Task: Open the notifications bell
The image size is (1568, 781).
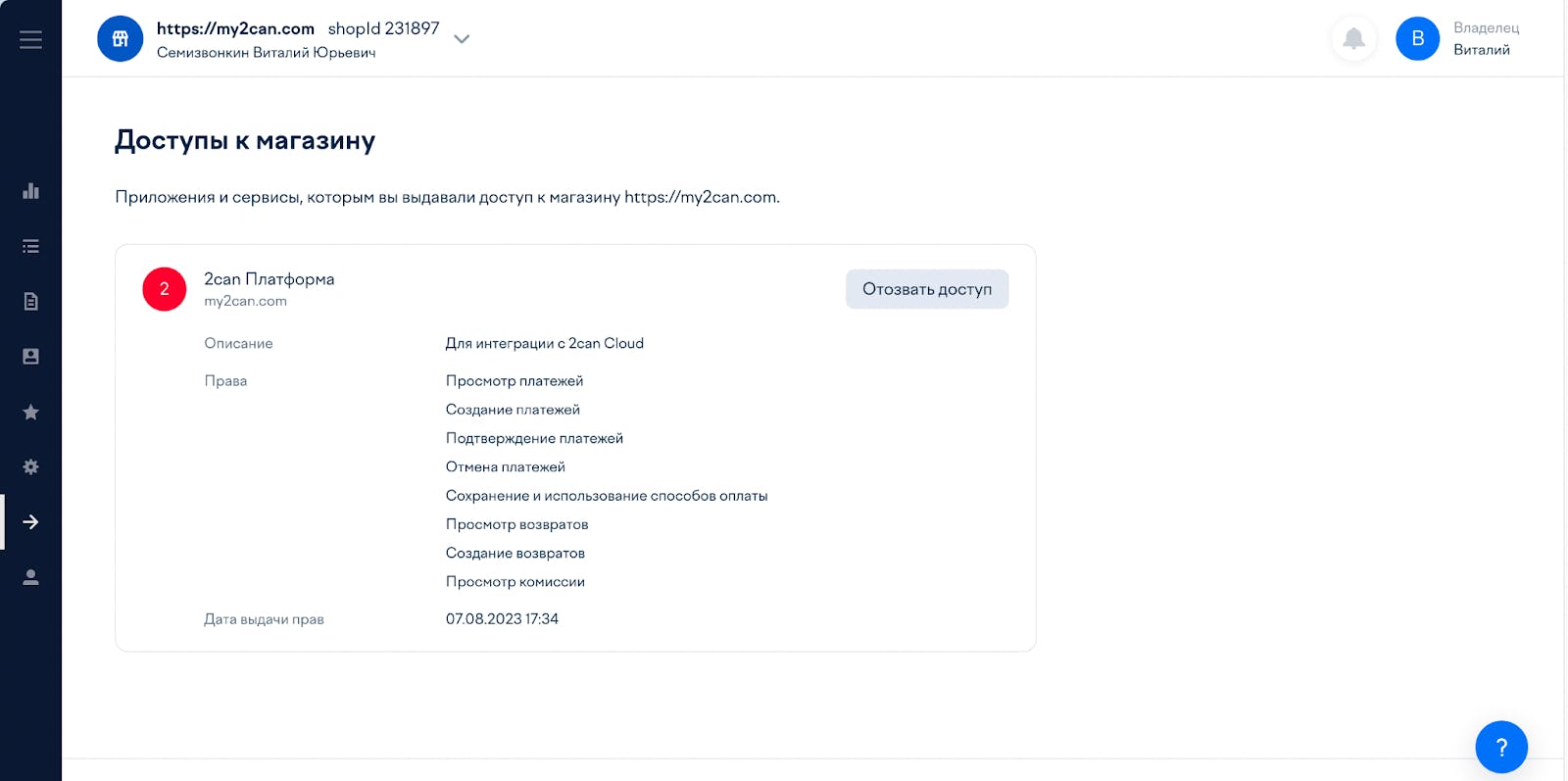Action: point(1353,39)
